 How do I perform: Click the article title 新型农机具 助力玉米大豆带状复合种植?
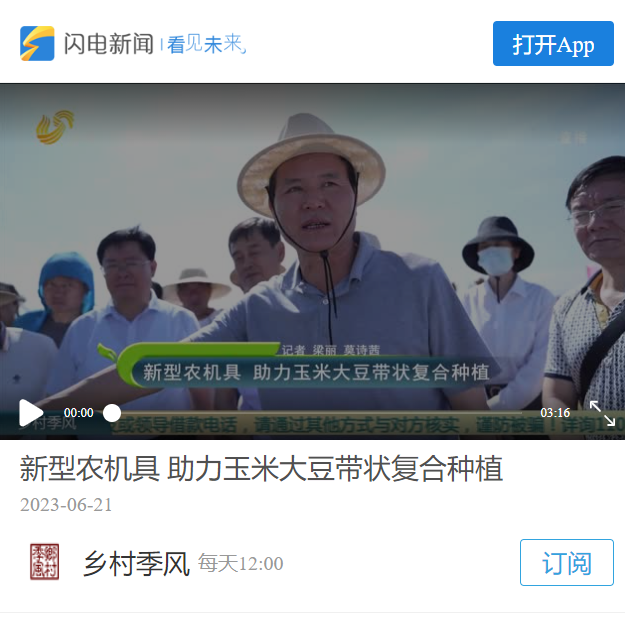click(261, 468)
